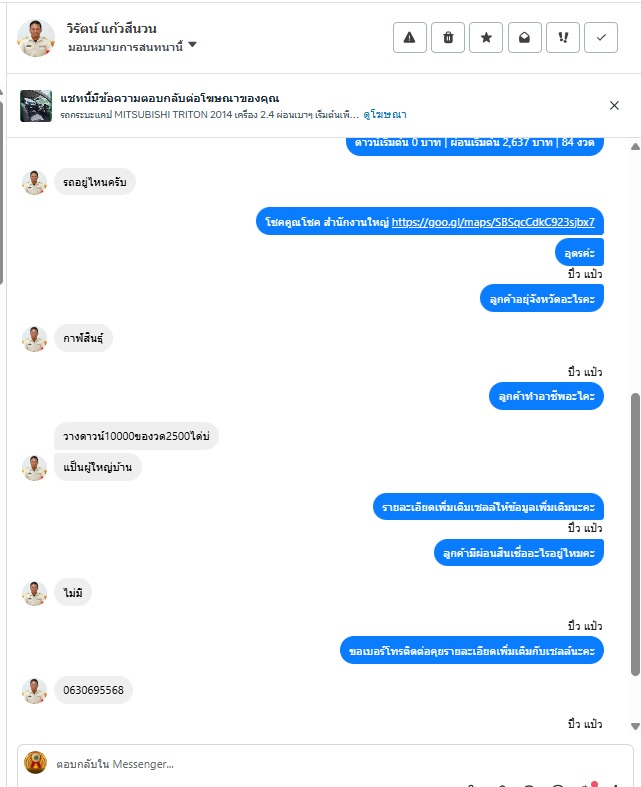Dismiss the ad reply notification banner
Screen dimensions: 641x787
[614, 105]
